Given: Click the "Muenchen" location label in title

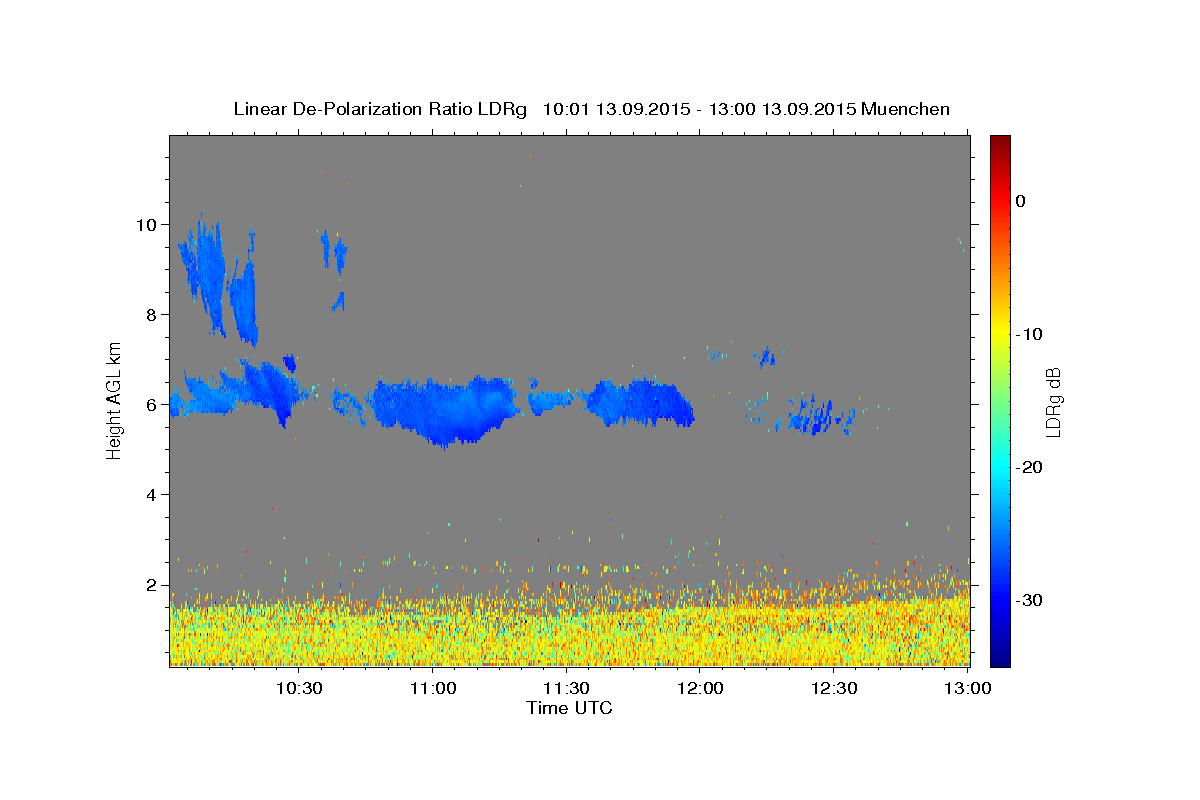Looking at the screenshot, I should click(905, 109).
